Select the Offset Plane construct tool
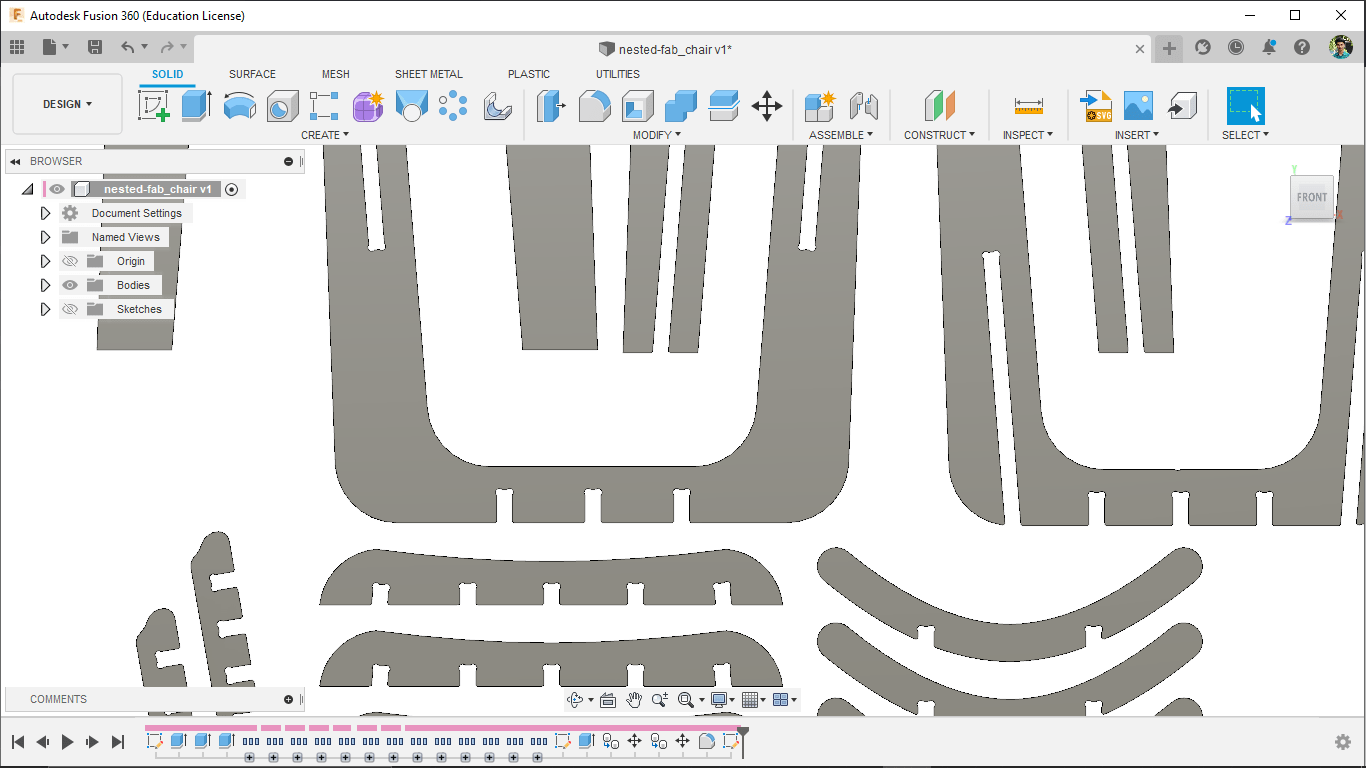Screen dimensions: 1366x768 (939, 105)
